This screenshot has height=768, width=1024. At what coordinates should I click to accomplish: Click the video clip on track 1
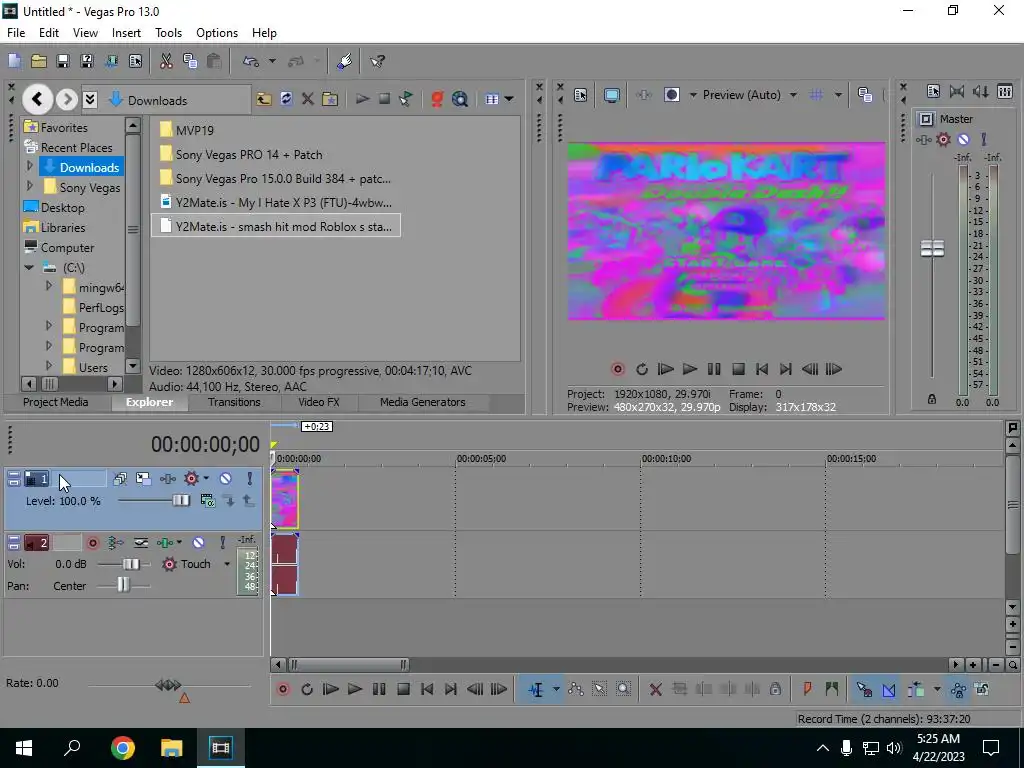click(285, 498)
